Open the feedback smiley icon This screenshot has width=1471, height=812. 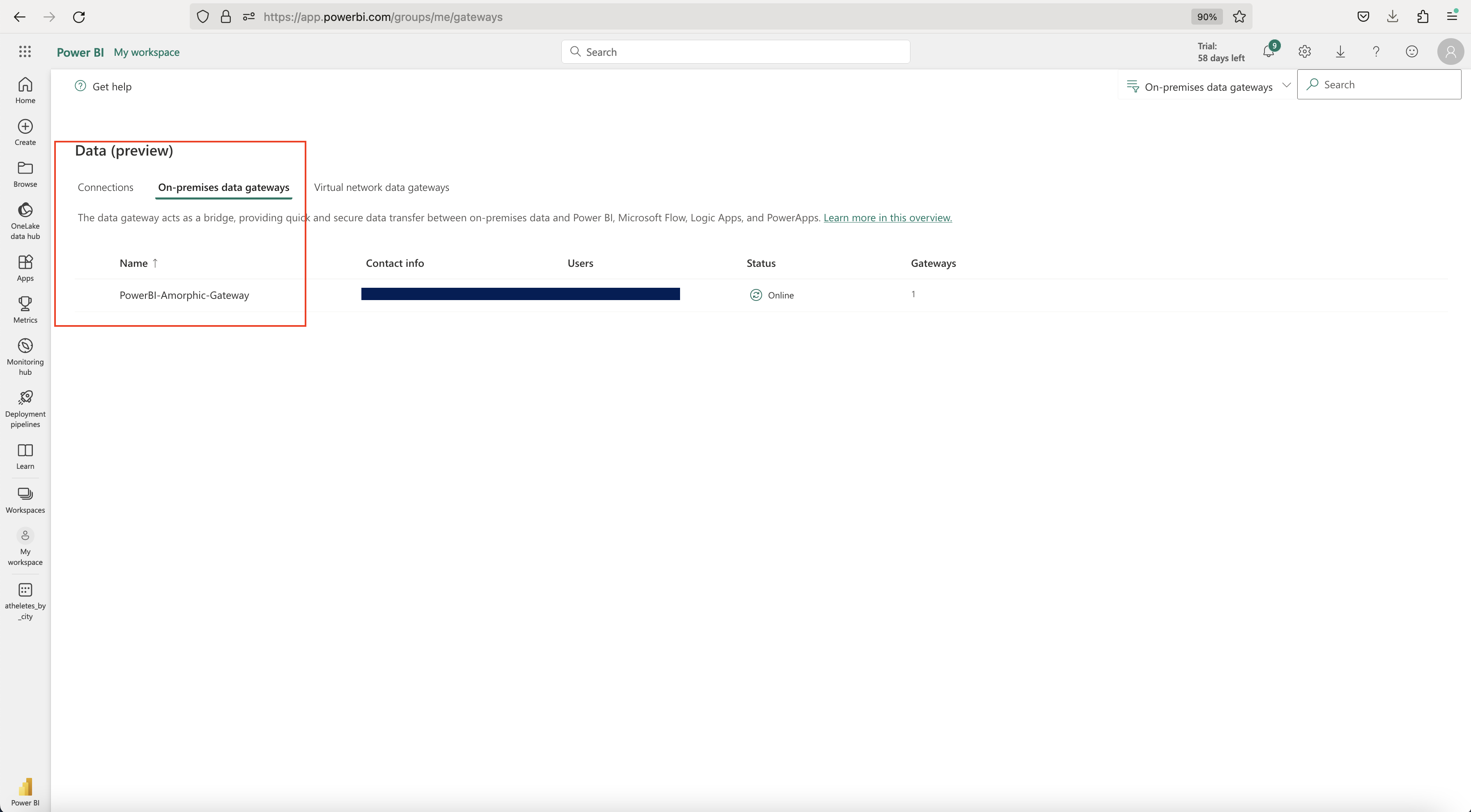coord(1411,52)
